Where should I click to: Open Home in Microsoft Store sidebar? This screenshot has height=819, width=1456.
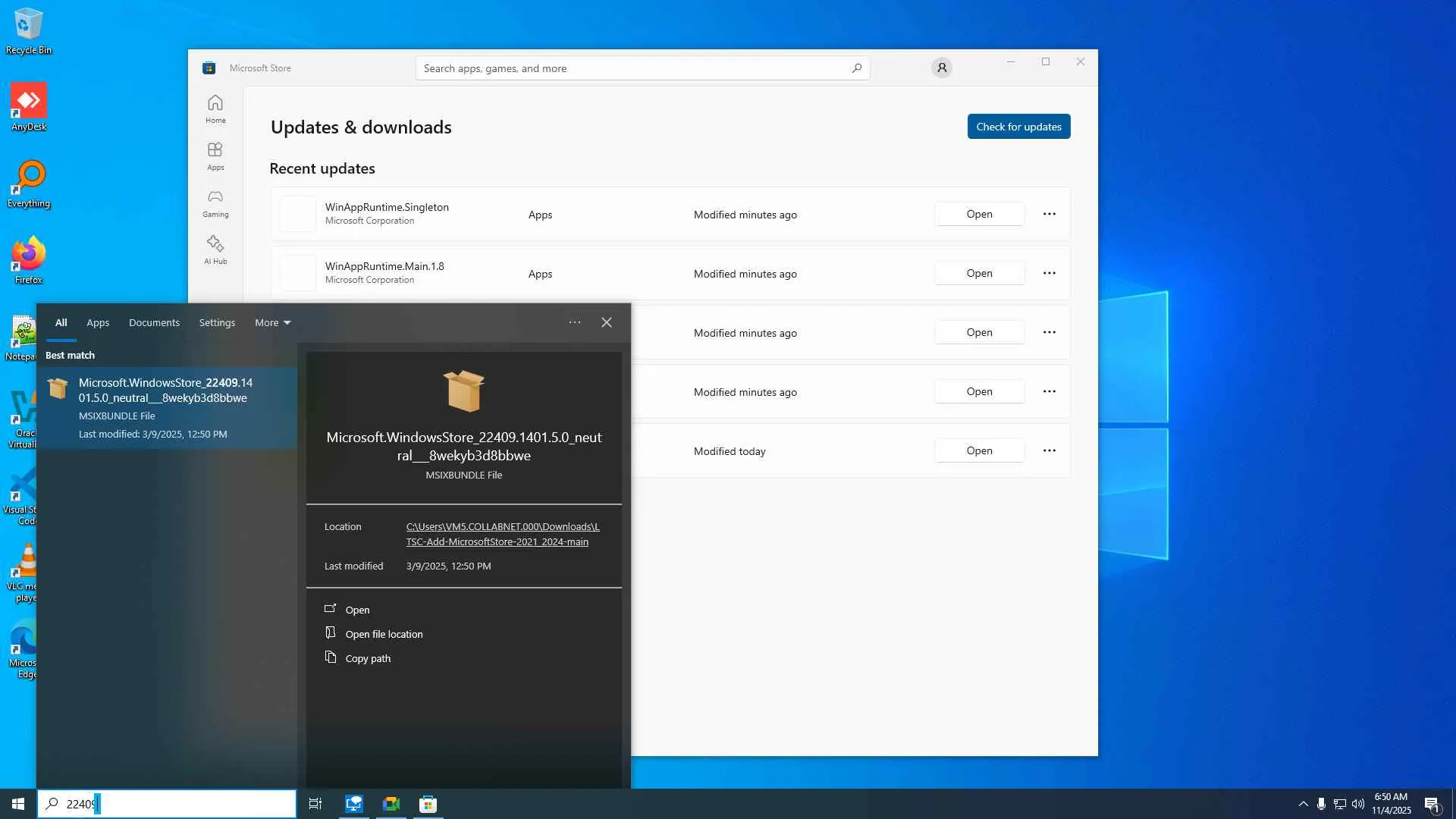click(x=215, y=108)
